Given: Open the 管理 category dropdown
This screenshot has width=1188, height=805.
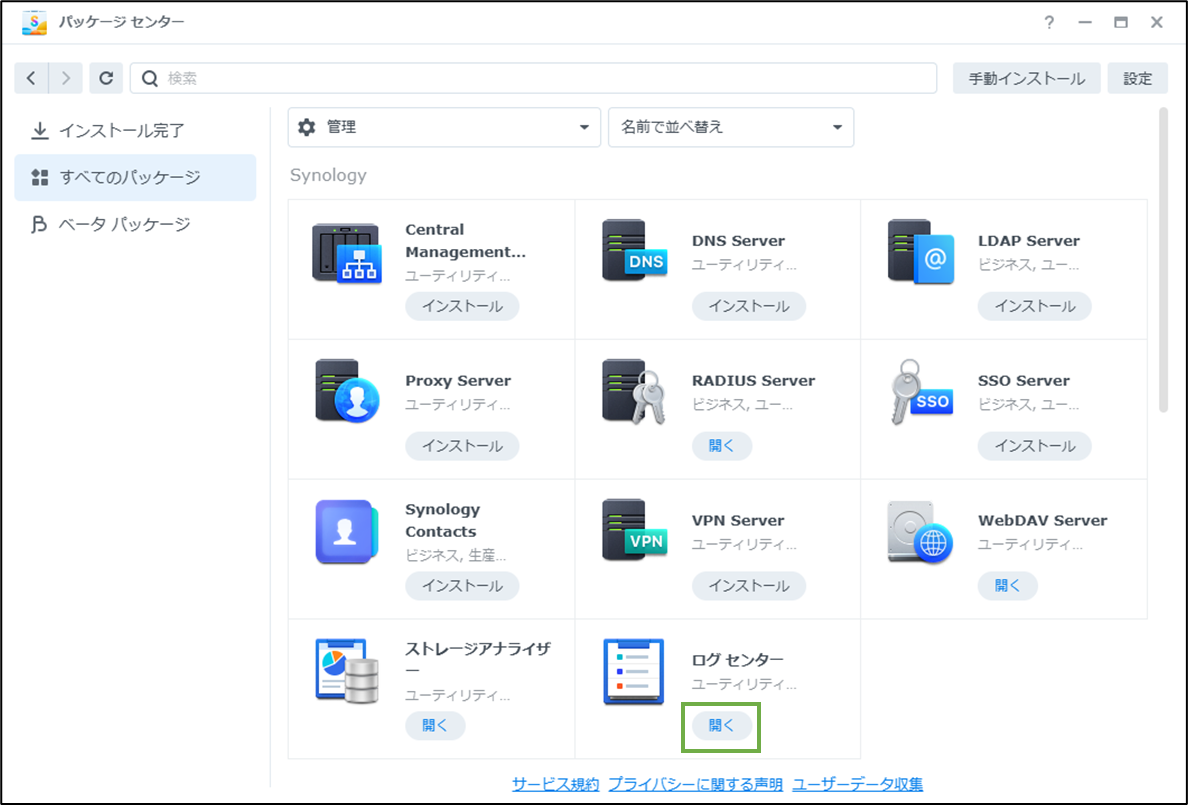Looking at the screenshot, I should click(444, 127).
